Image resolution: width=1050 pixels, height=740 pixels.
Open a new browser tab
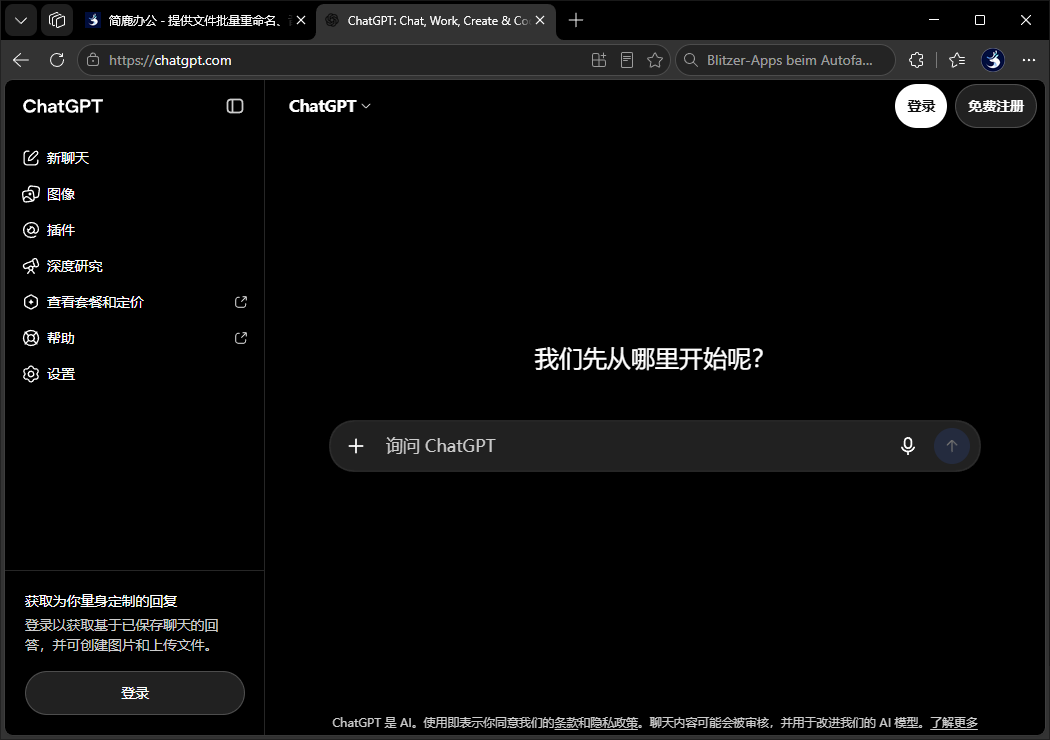coord(576,21)
